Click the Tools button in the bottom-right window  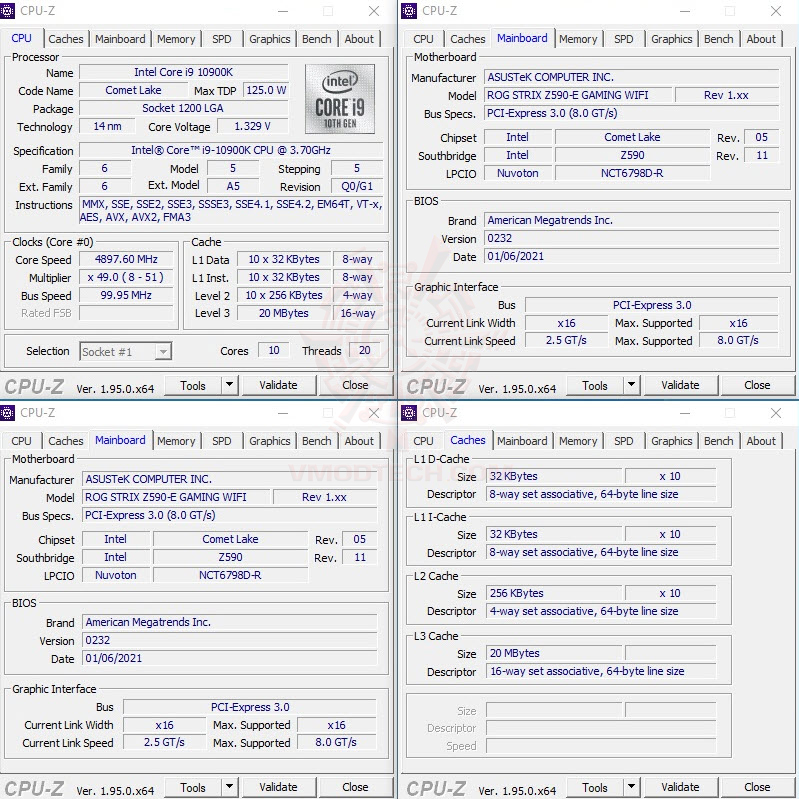(x=595, y=787)
